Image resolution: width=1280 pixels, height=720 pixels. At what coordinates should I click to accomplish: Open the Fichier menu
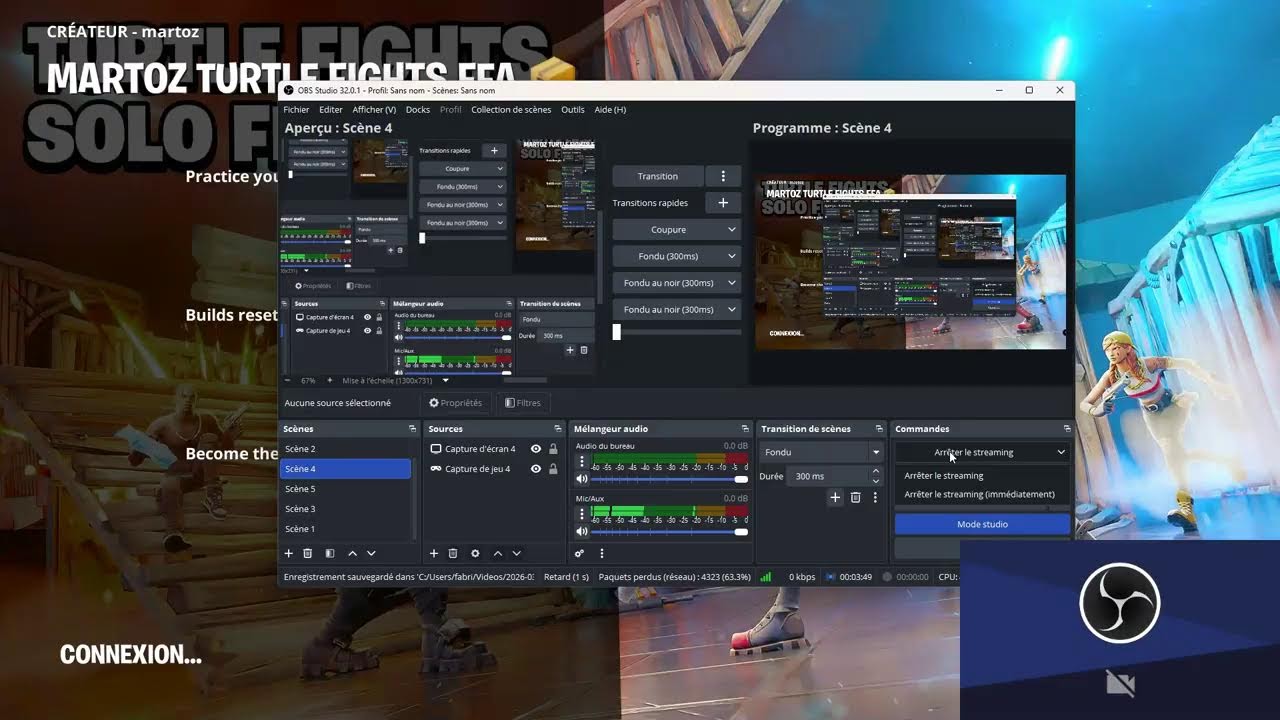click(x=296, y=110)
